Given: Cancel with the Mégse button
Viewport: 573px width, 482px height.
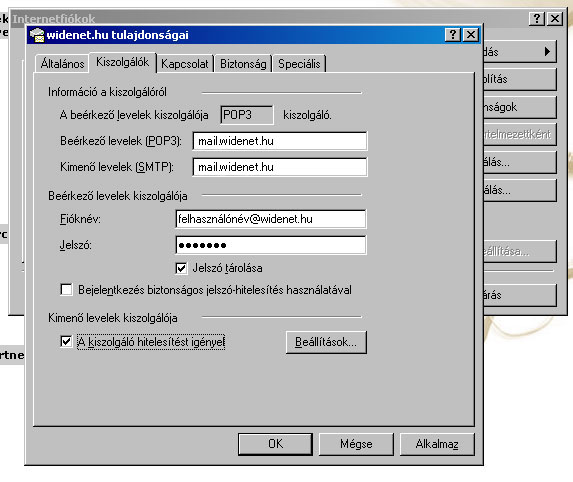Looking at the screenshot, I should click(x=356, y=444).
